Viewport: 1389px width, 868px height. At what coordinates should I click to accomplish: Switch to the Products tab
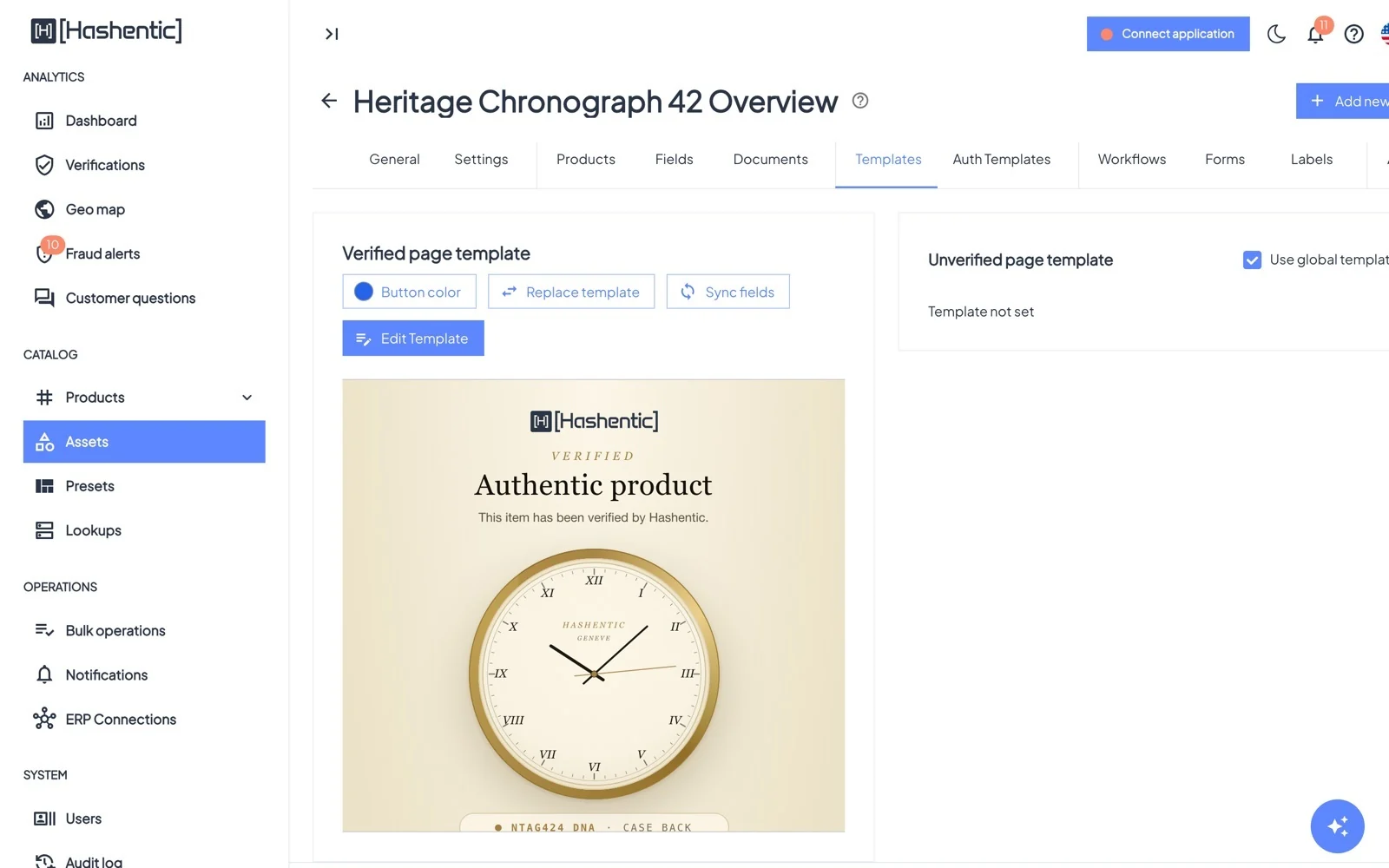point(585,160)
